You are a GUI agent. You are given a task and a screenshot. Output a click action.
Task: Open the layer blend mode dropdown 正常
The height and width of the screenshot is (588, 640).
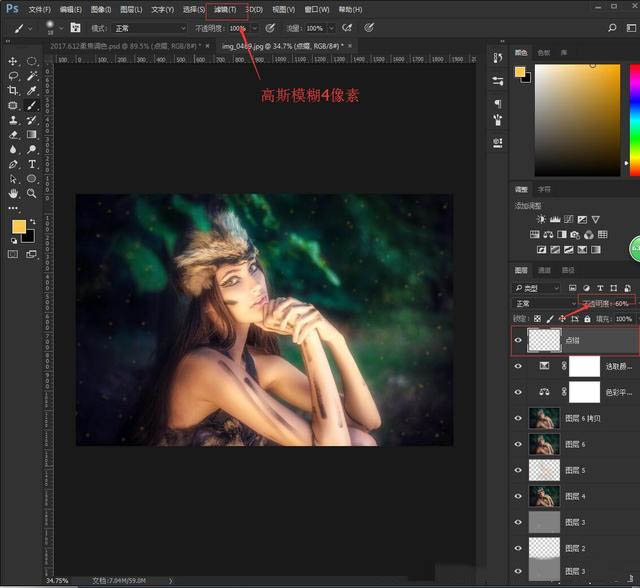pyautogui.click(x=544, y=303)
